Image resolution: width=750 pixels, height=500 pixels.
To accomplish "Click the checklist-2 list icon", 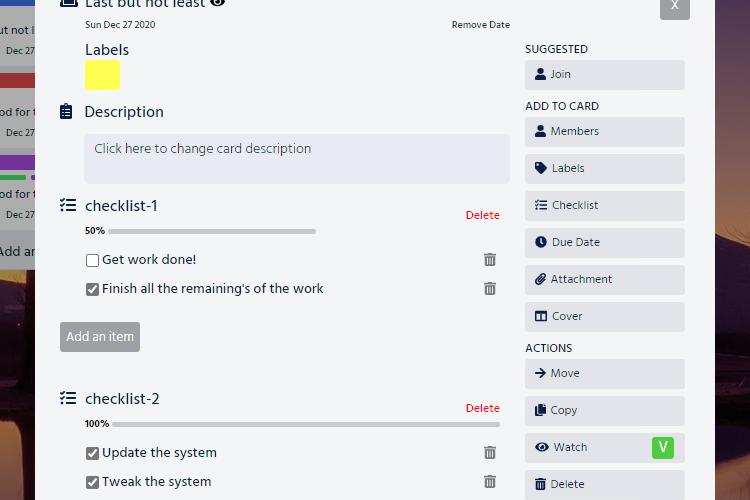I will tap(68, 398).
